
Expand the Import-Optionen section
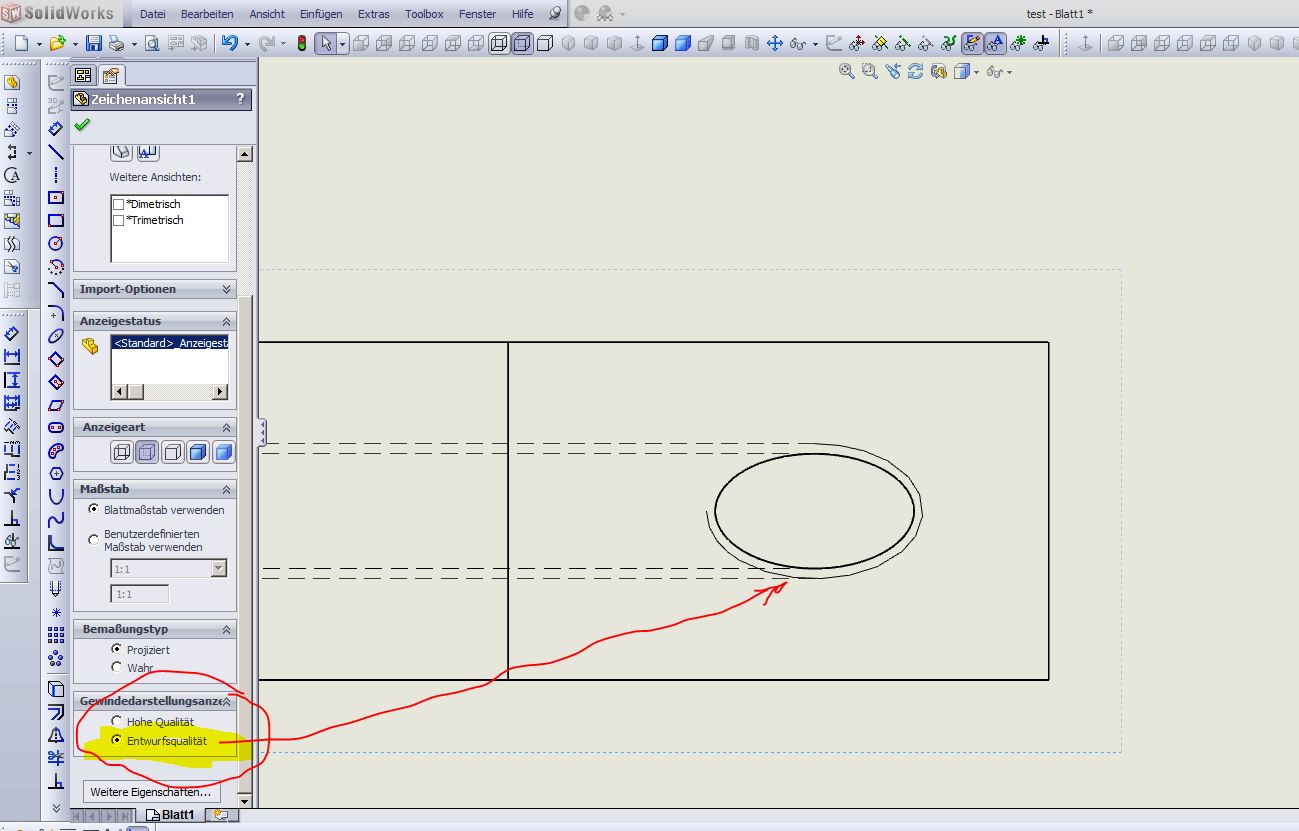226,289
